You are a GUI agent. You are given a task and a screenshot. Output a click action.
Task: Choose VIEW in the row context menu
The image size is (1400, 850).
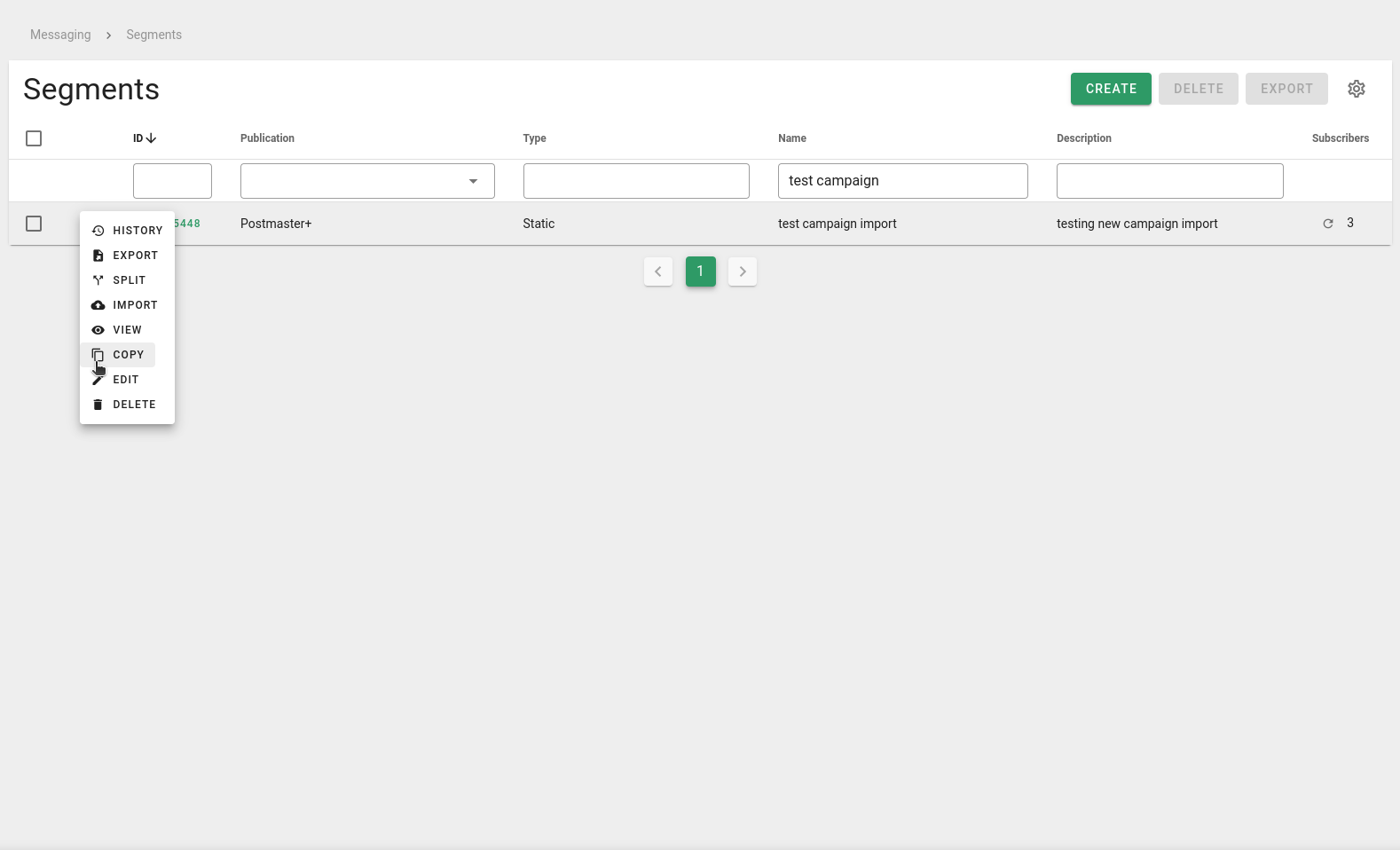coord(117,330)
